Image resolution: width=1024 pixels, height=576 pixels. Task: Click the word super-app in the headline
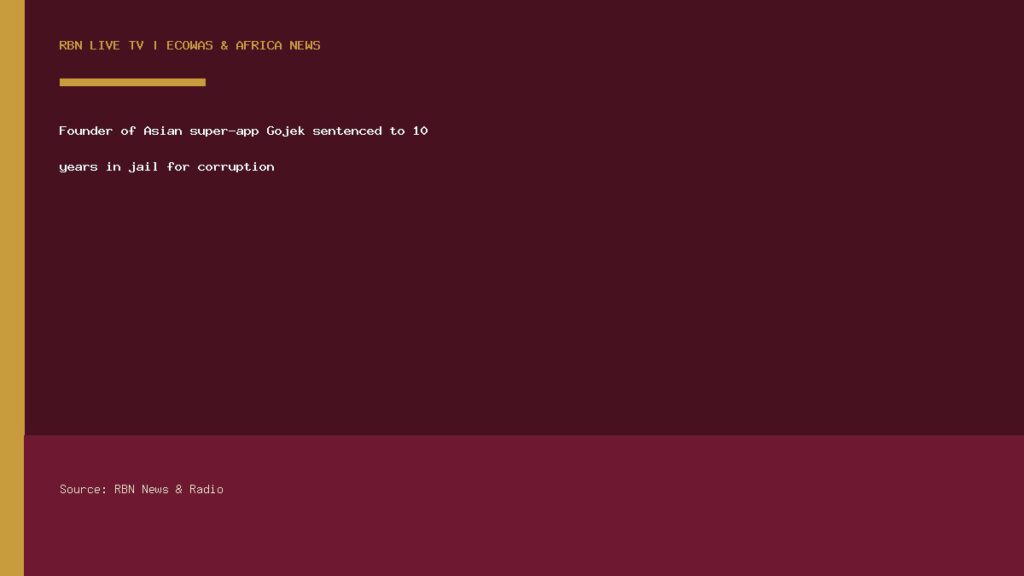tap(224, 131)
